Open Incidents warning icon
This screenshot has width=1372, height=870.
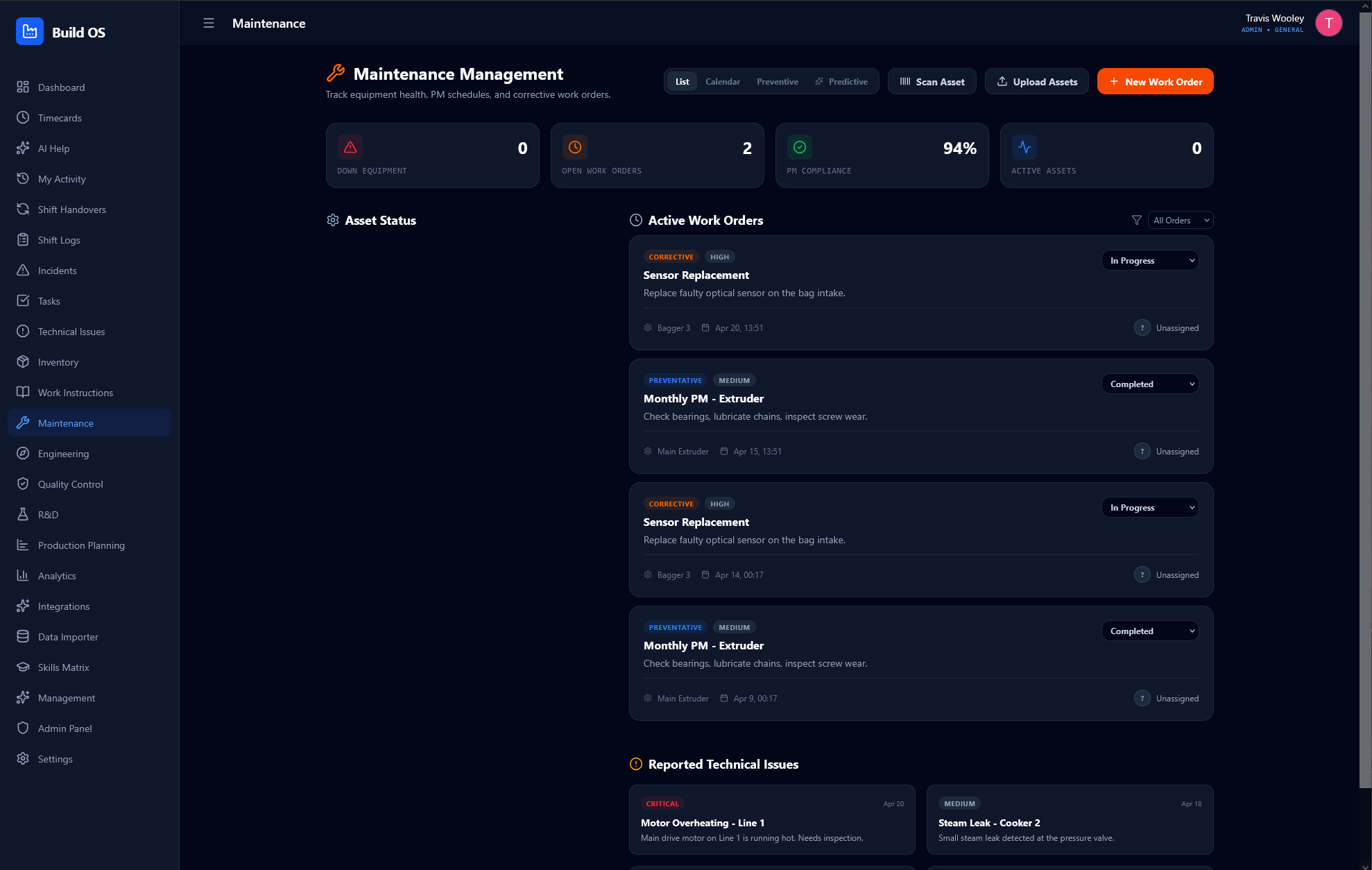pyautogui.click(x=23, y=271)
